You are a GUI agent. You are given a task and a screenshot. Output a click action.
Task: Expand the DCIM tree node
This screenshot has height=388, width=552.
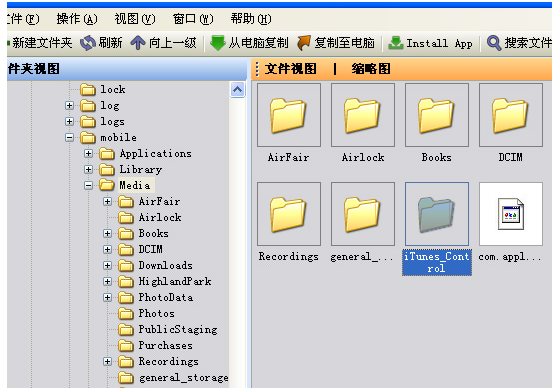pyautogui.click(x=107, y=249)
